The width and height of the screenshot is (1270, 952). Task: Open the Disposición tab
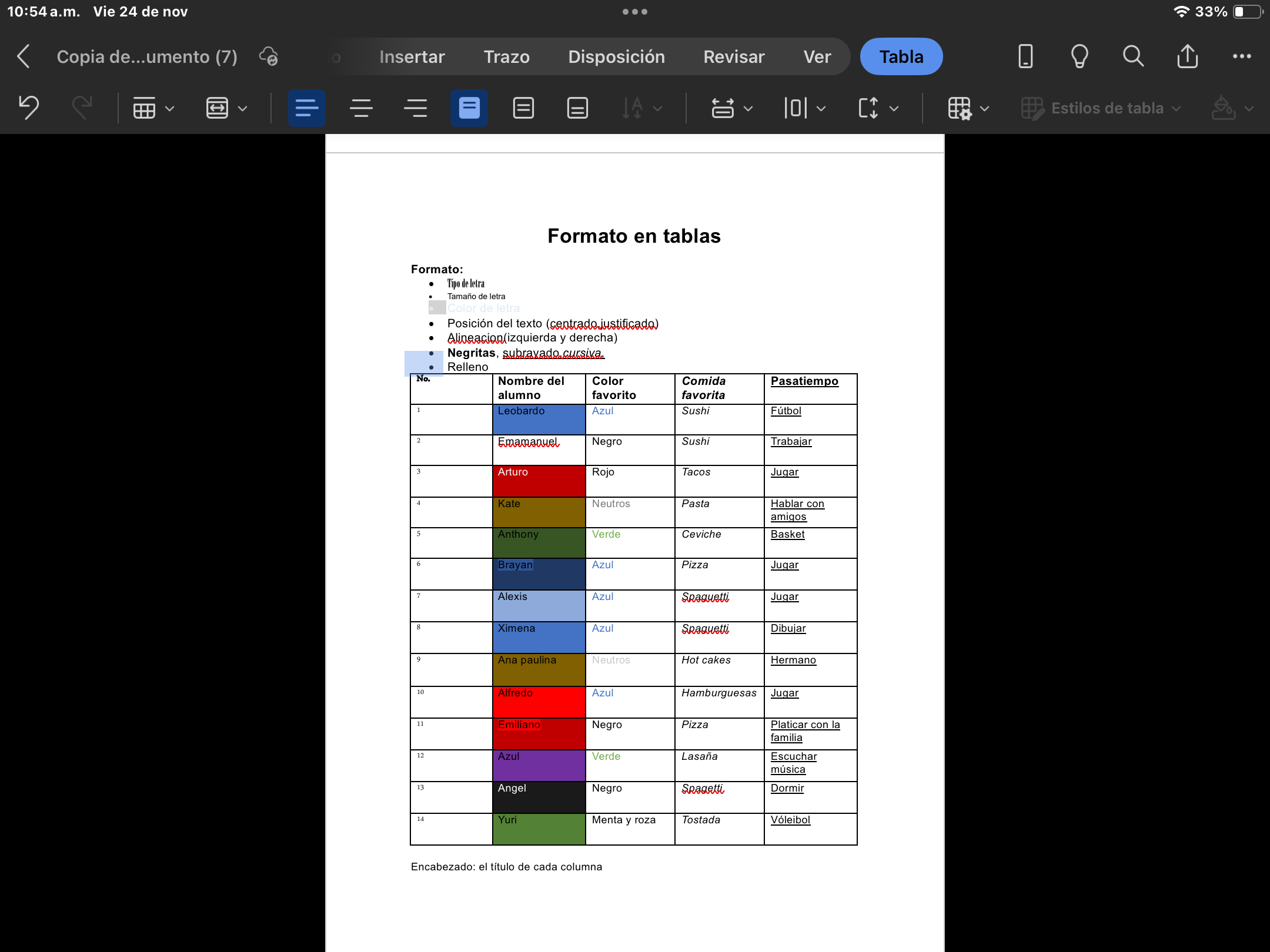click(x=616, y=56)
